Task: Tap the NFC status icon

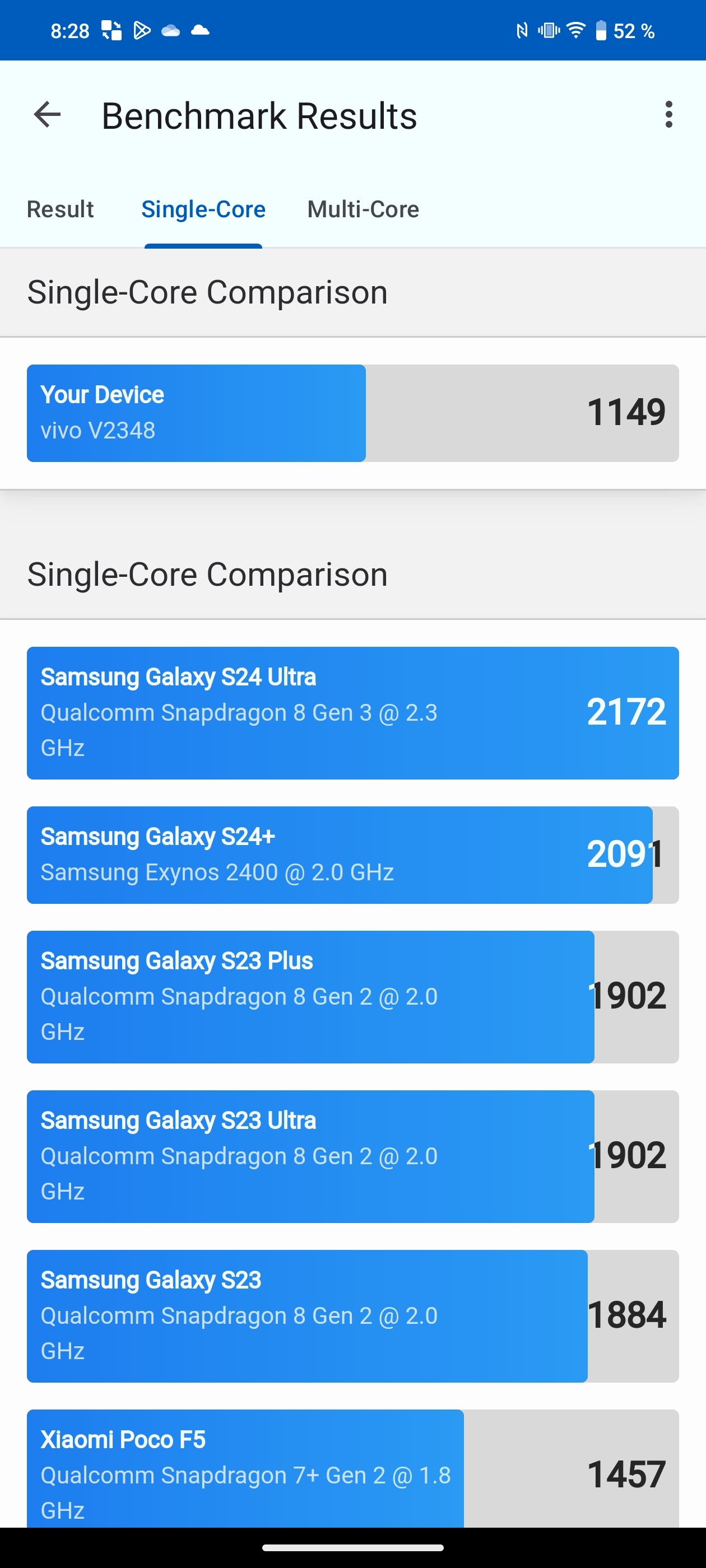Action: 522,30
